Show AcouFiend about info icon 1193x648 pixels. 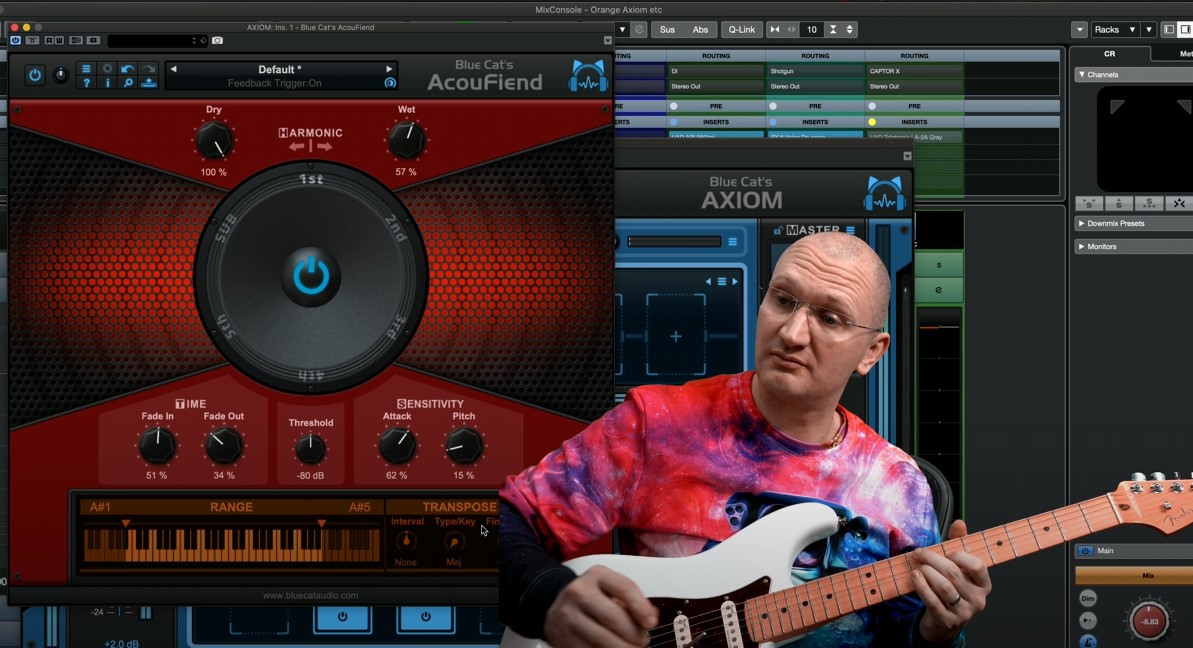coord(107,83)
